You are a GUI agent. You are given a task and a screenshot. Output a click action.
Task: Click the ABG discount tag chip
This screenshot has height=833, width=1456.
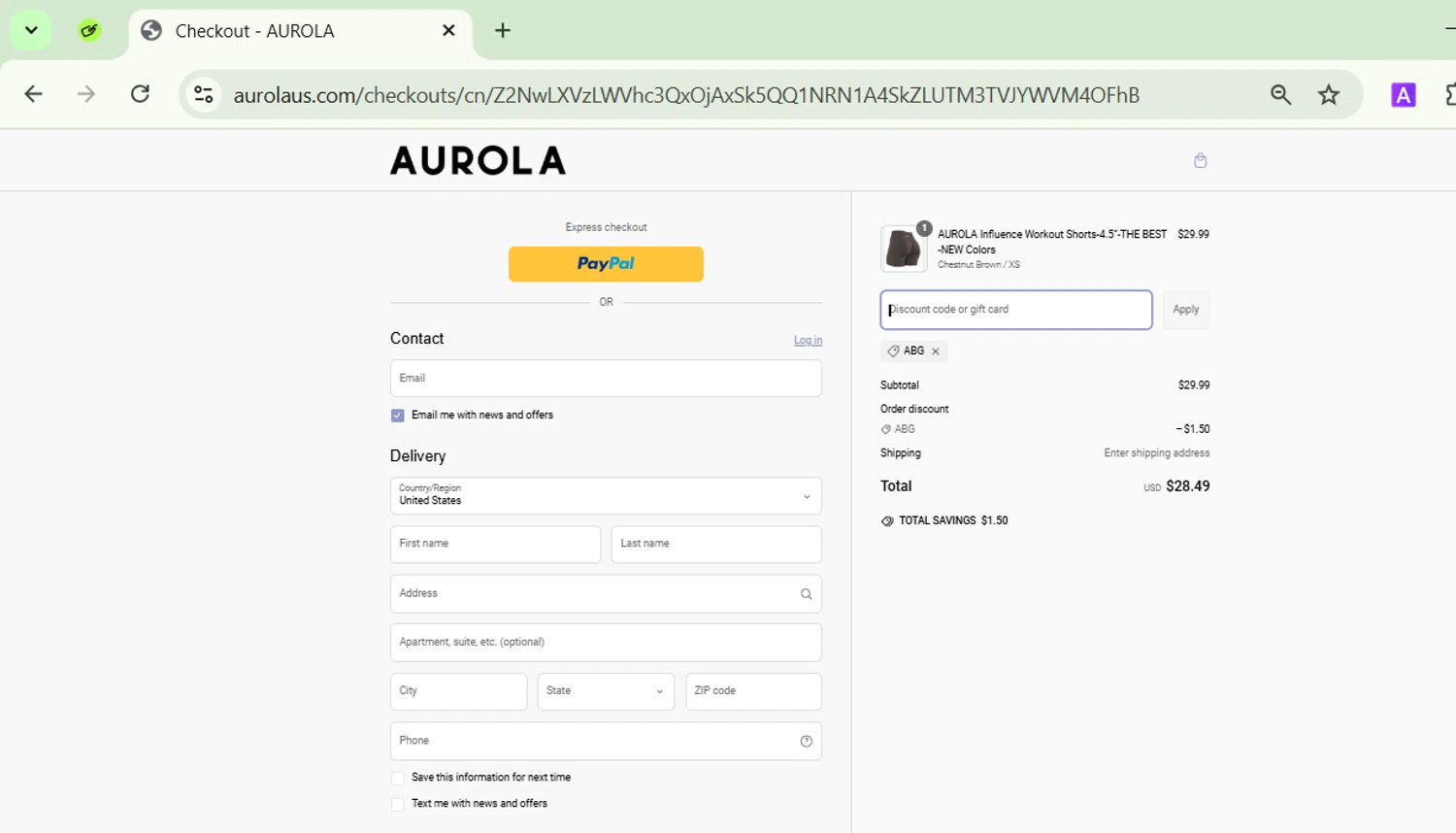pos(913,351)
